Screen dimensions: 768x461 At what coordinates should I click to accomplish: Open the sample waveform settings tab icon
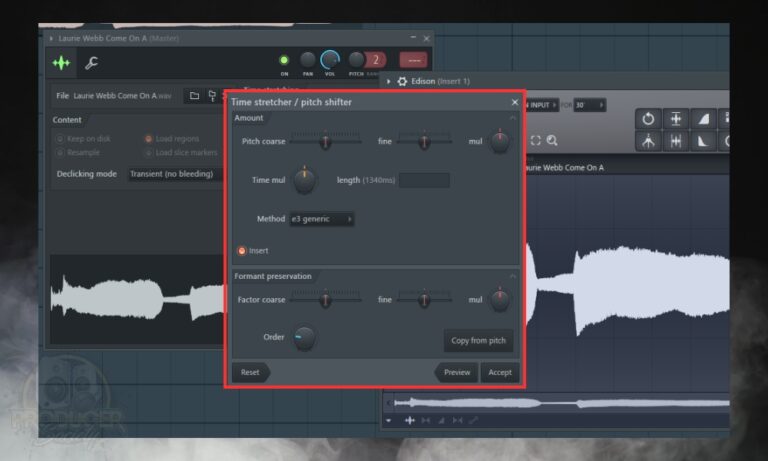(61, 63)
